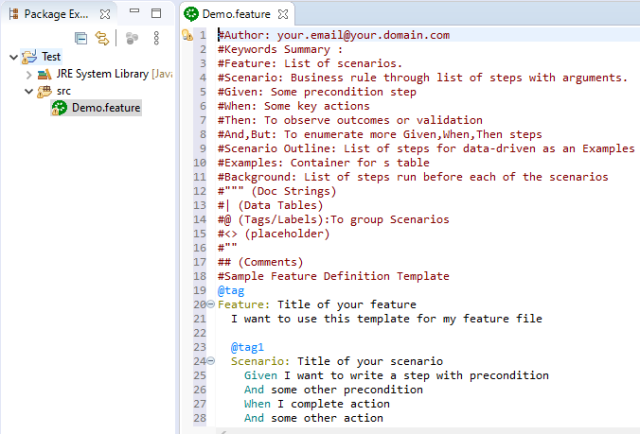This screenshot has height=434, width=640.
Task: Collapse the Feature block at line 20
Action: (211, 304)
